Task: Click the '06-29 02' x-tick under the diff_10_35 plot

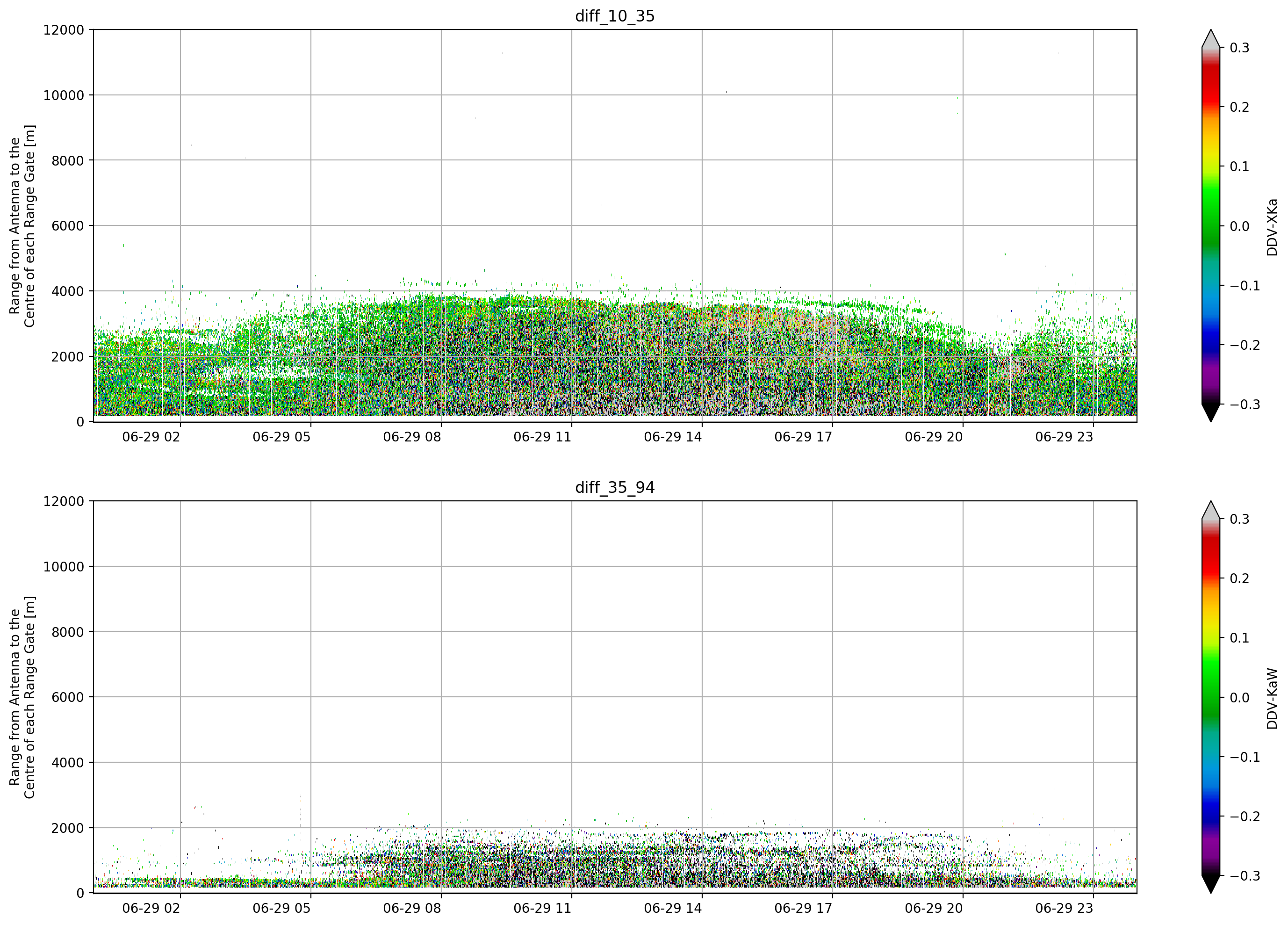Action: click(151, 437)
